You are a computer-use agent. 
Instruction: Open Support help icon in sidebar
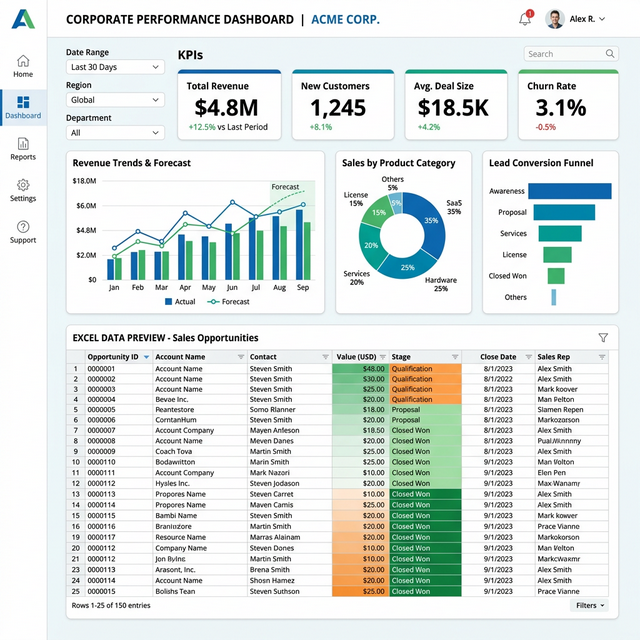click(23, 232)
